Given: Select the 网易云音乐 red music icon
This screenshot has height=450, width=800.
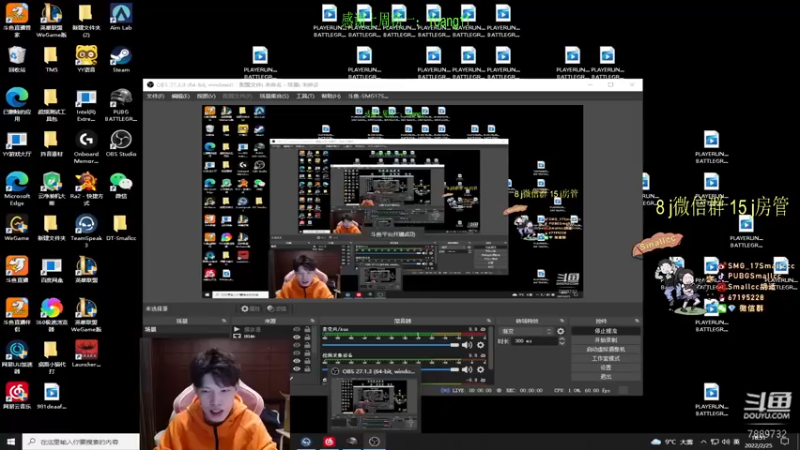Looking at the screenshot, I should pos(17,396).
